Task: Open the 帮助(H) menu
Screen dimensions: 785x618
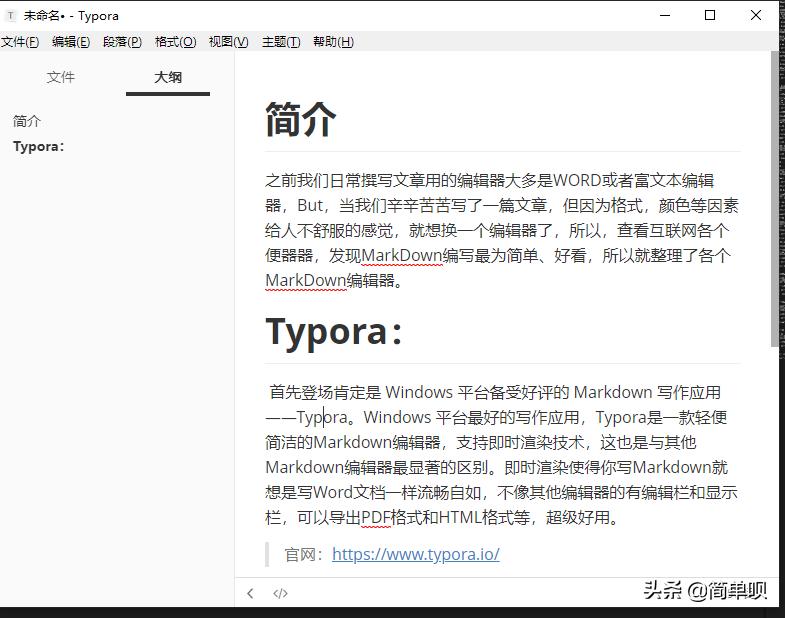Action: pos(333,42)
